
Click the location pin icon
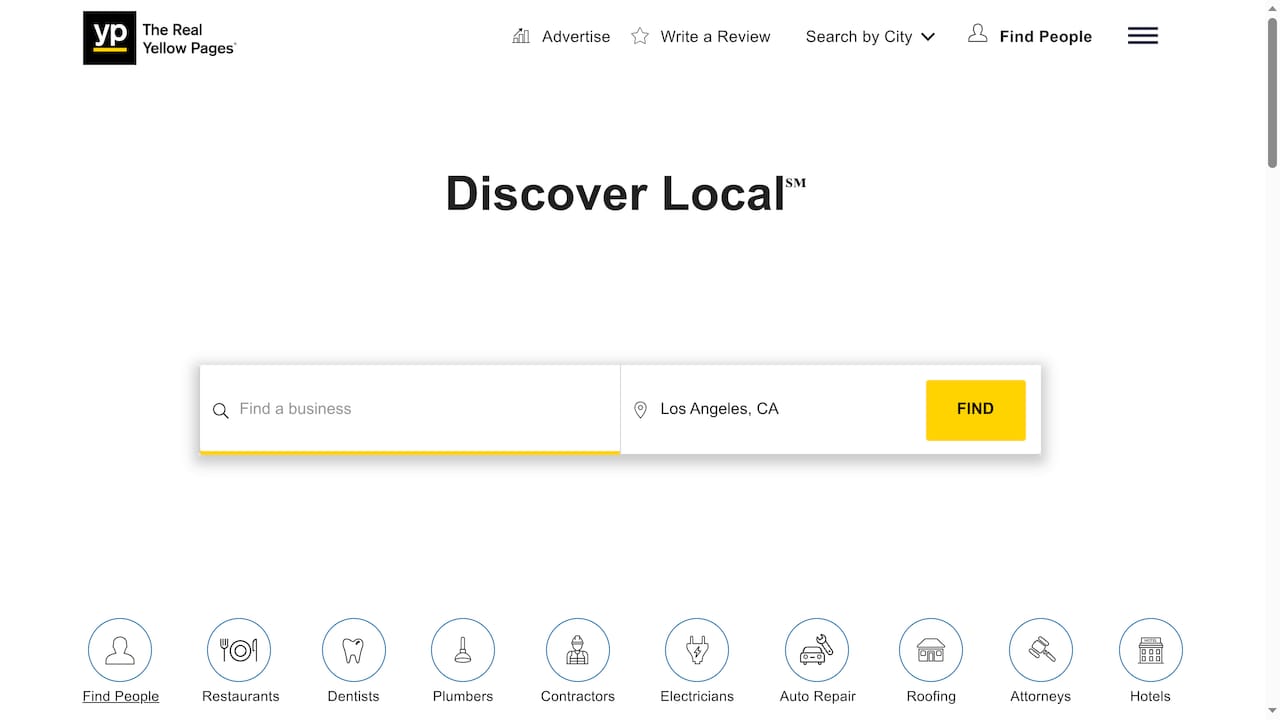click(641, 409)
